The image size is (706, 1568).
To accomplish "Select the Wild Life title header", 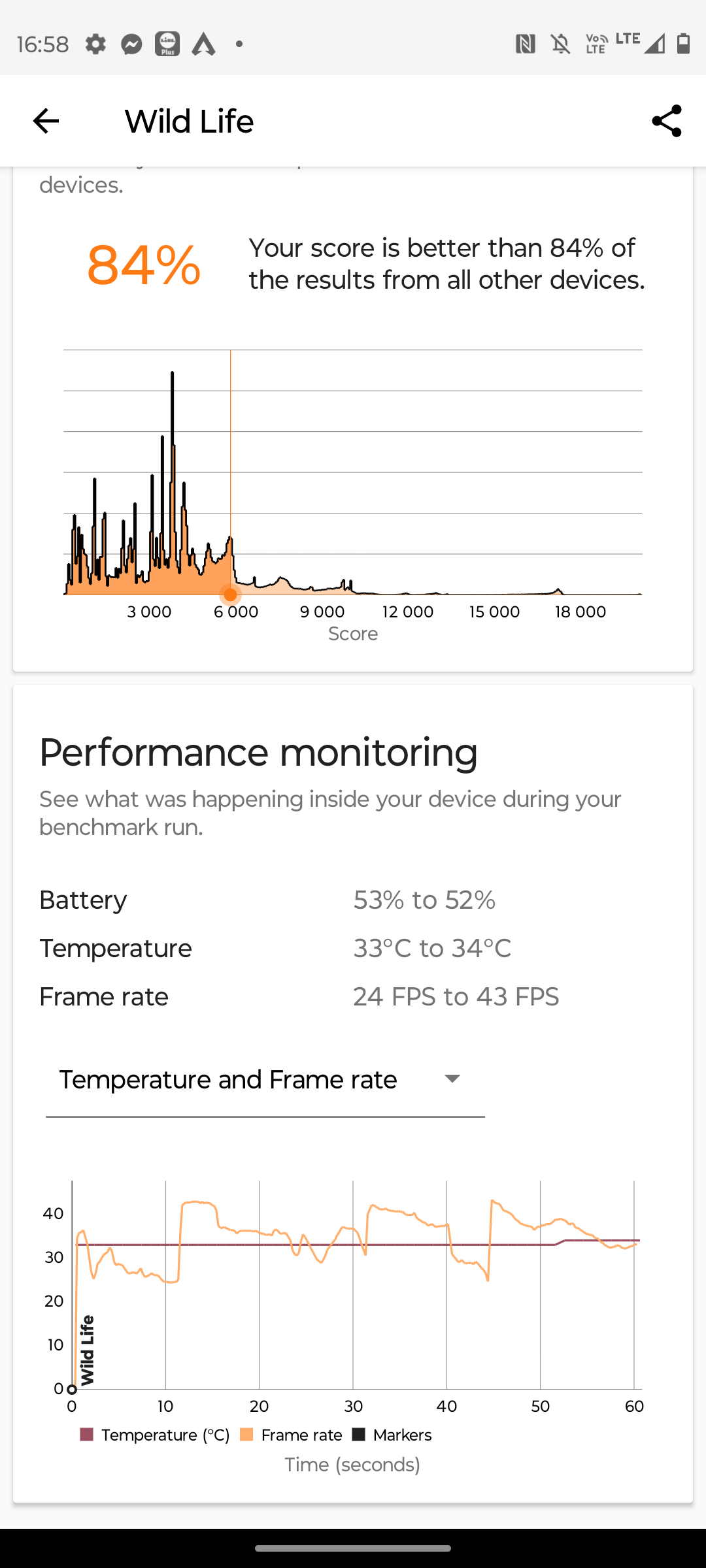I will 189,122.
